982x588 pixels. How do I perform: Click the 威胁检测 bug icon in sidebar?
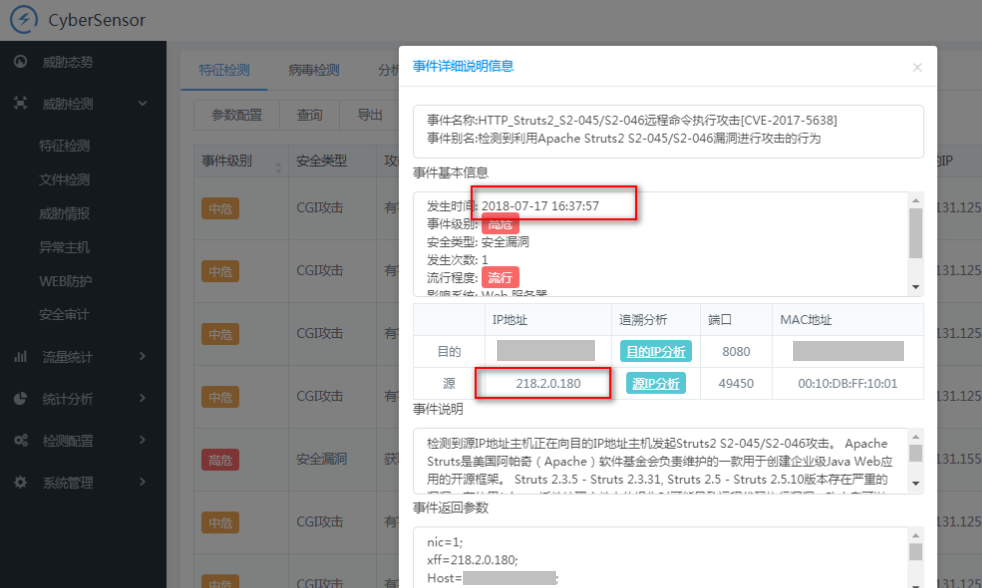pos(20,103)
